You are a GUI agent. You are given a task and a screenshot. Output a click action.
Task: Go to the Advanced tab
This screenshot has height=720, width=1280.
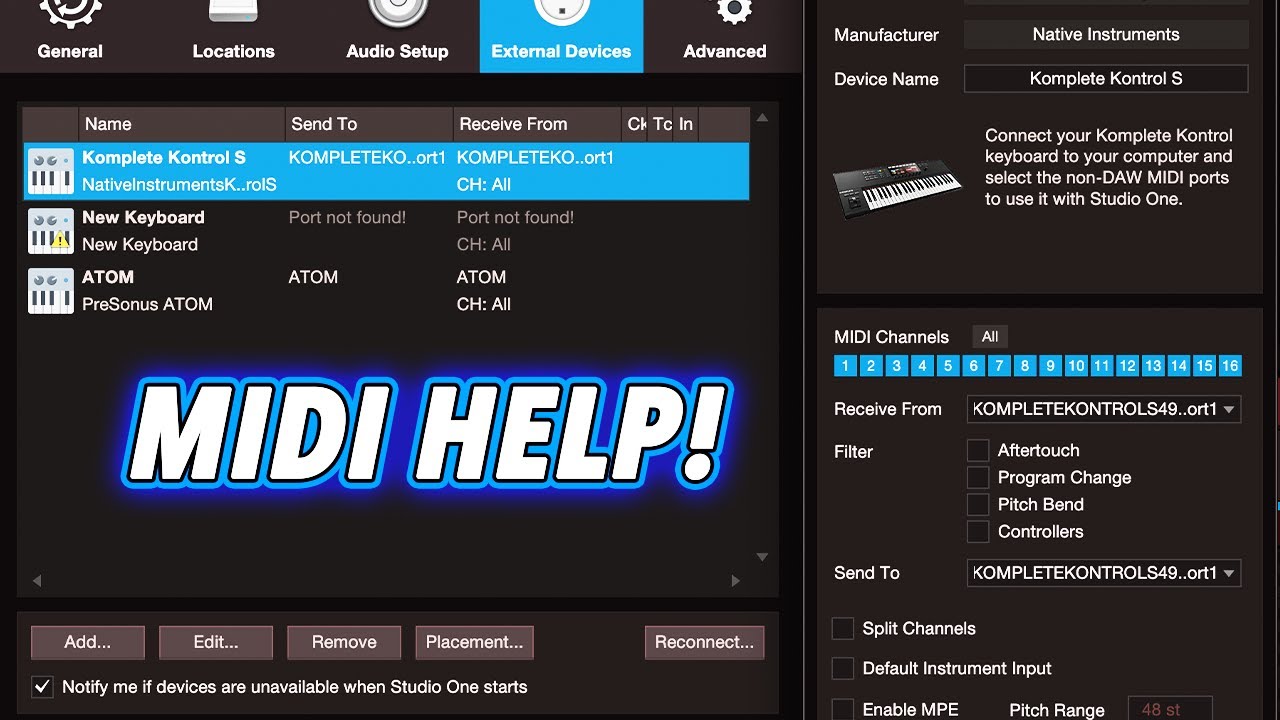[x=725, y=36]
